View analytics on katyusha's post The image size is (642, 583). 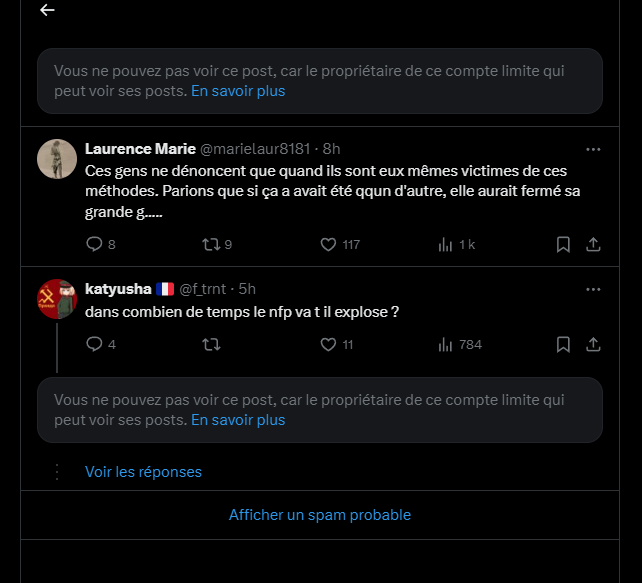tap(446, 344)
